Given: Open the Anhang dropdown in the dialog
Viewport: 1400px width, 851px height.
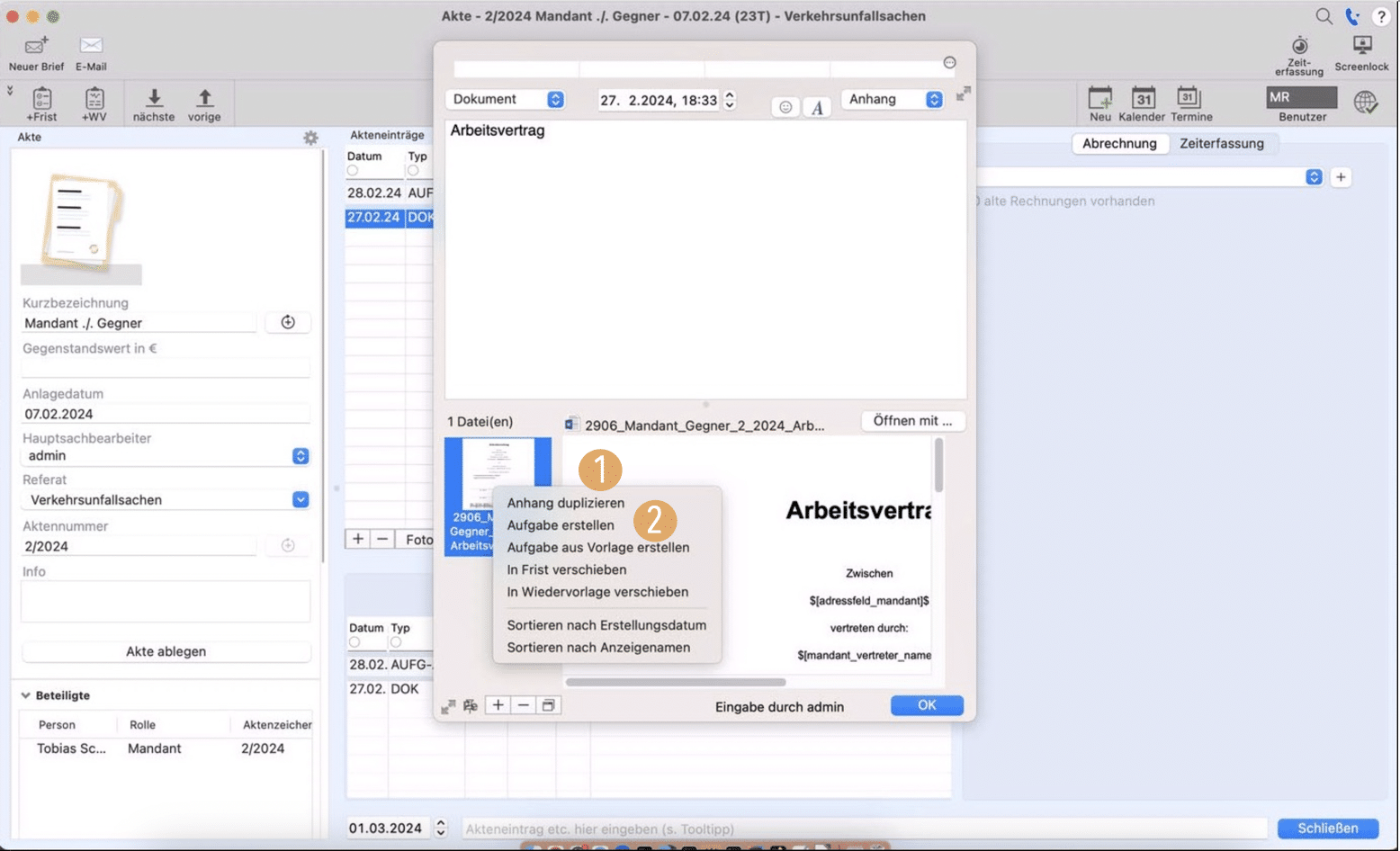Looking at the screenshot, I should (892, 99).
